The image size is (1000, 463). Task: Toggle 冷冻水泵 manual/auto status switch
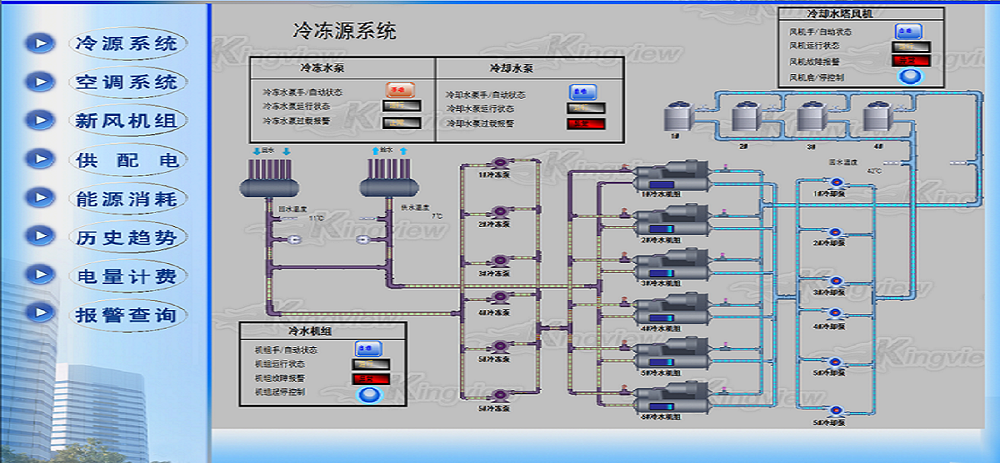click(x=401, y=90)
